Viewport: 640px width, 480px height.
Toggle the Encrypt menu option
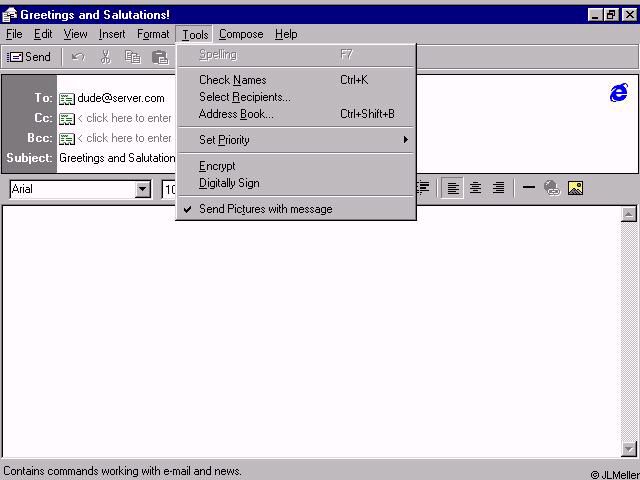coord(296,166)
